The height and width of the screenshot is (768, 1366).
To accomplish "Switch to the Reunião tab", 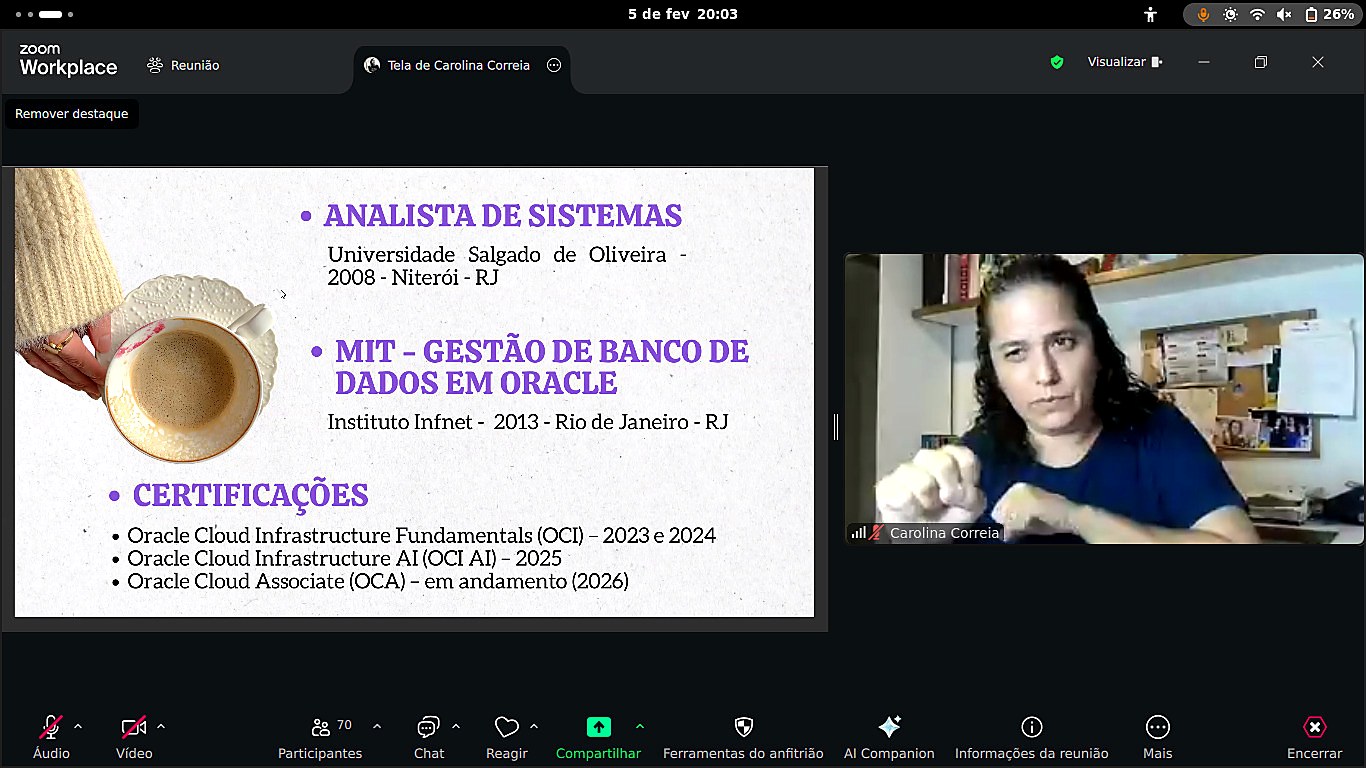I will pos(183,66).
